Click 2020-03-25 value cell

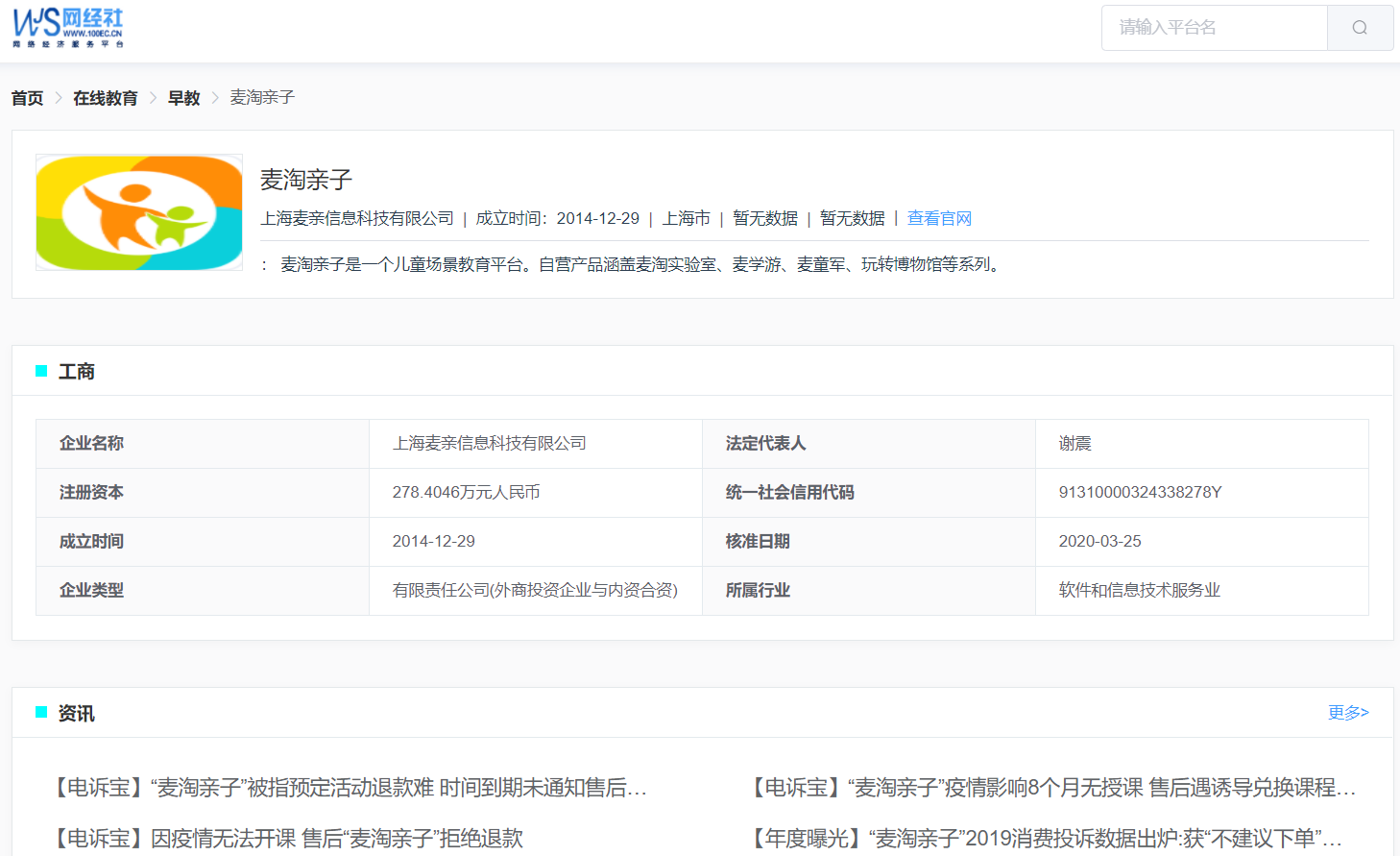pyautogui.click(x=1202, y=542)
